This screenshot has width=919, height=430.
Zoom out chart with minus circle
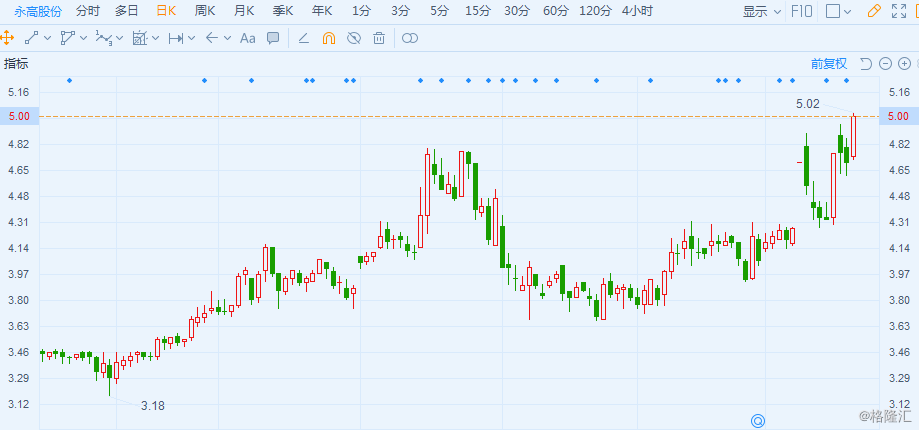point(886,64)
